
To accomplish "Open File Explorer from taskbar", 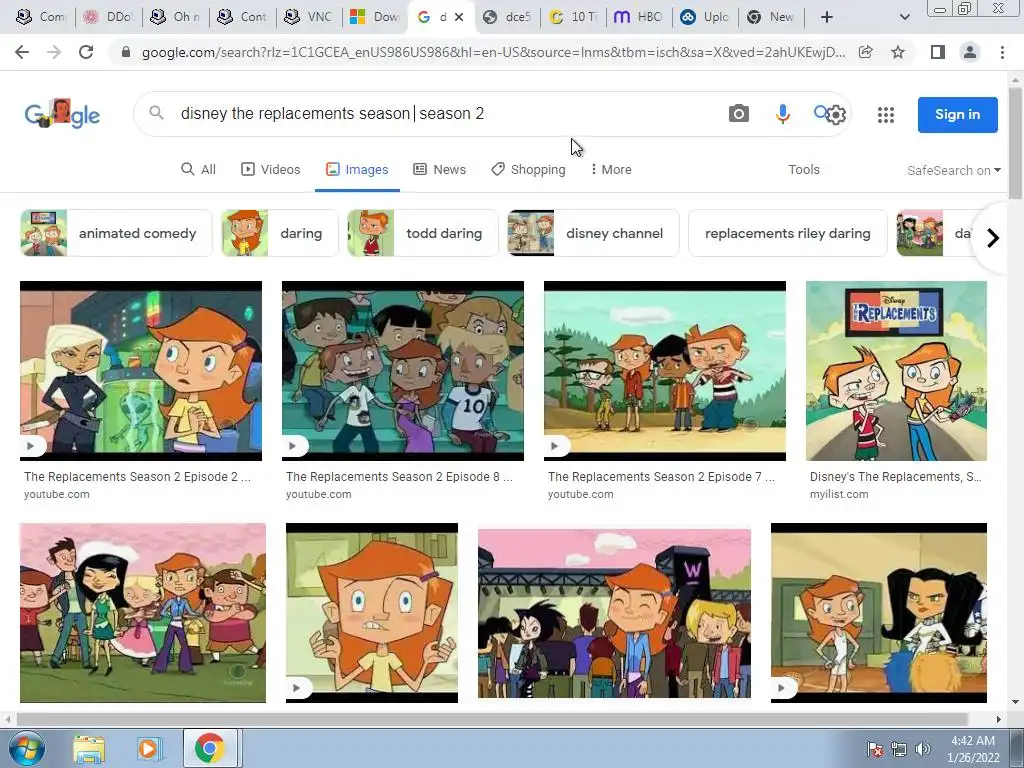I will pos(89,749).
